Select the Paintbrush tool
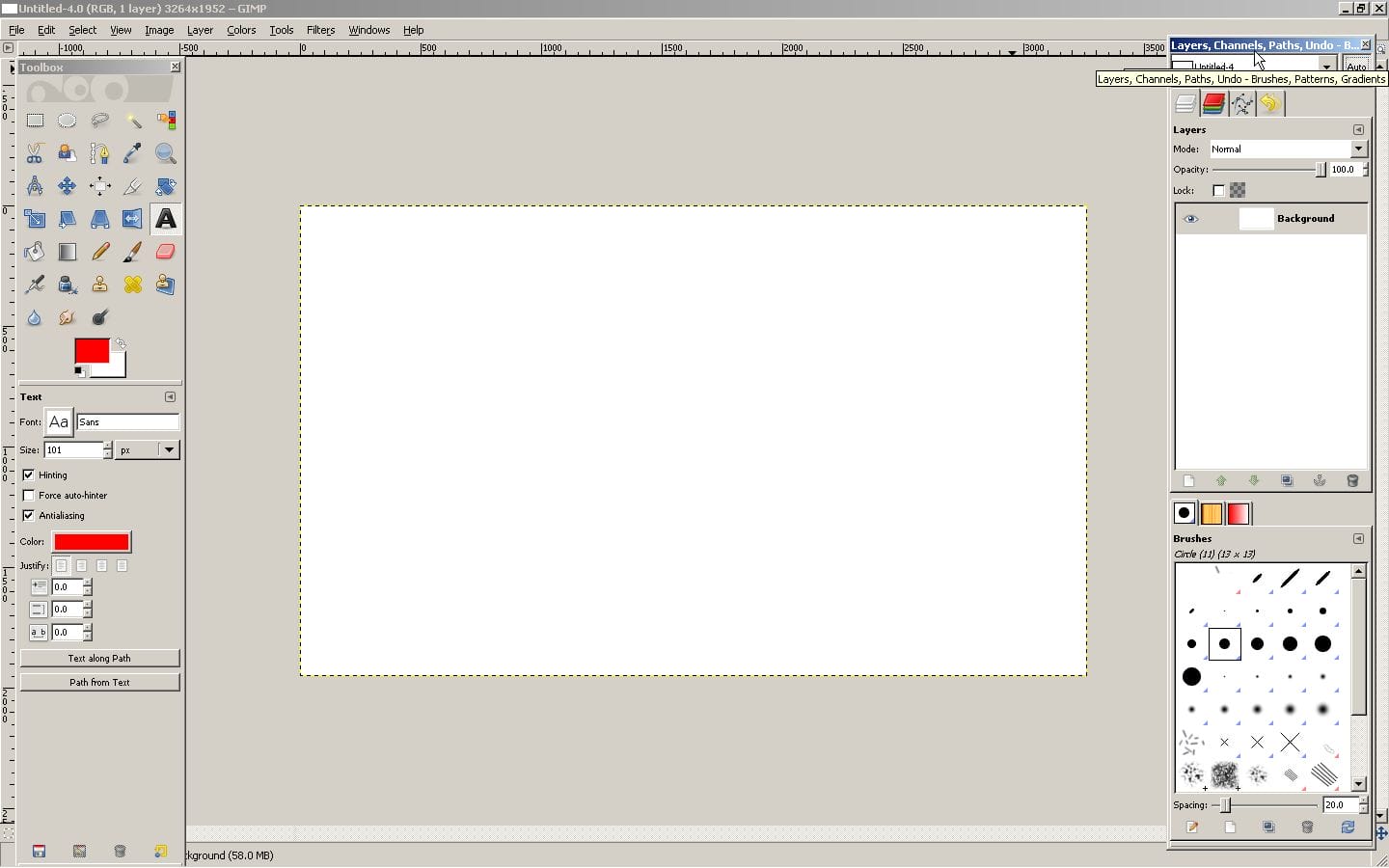Viewport: 1389px width, 868px height. pyautogui.click(x=132, y=252)
